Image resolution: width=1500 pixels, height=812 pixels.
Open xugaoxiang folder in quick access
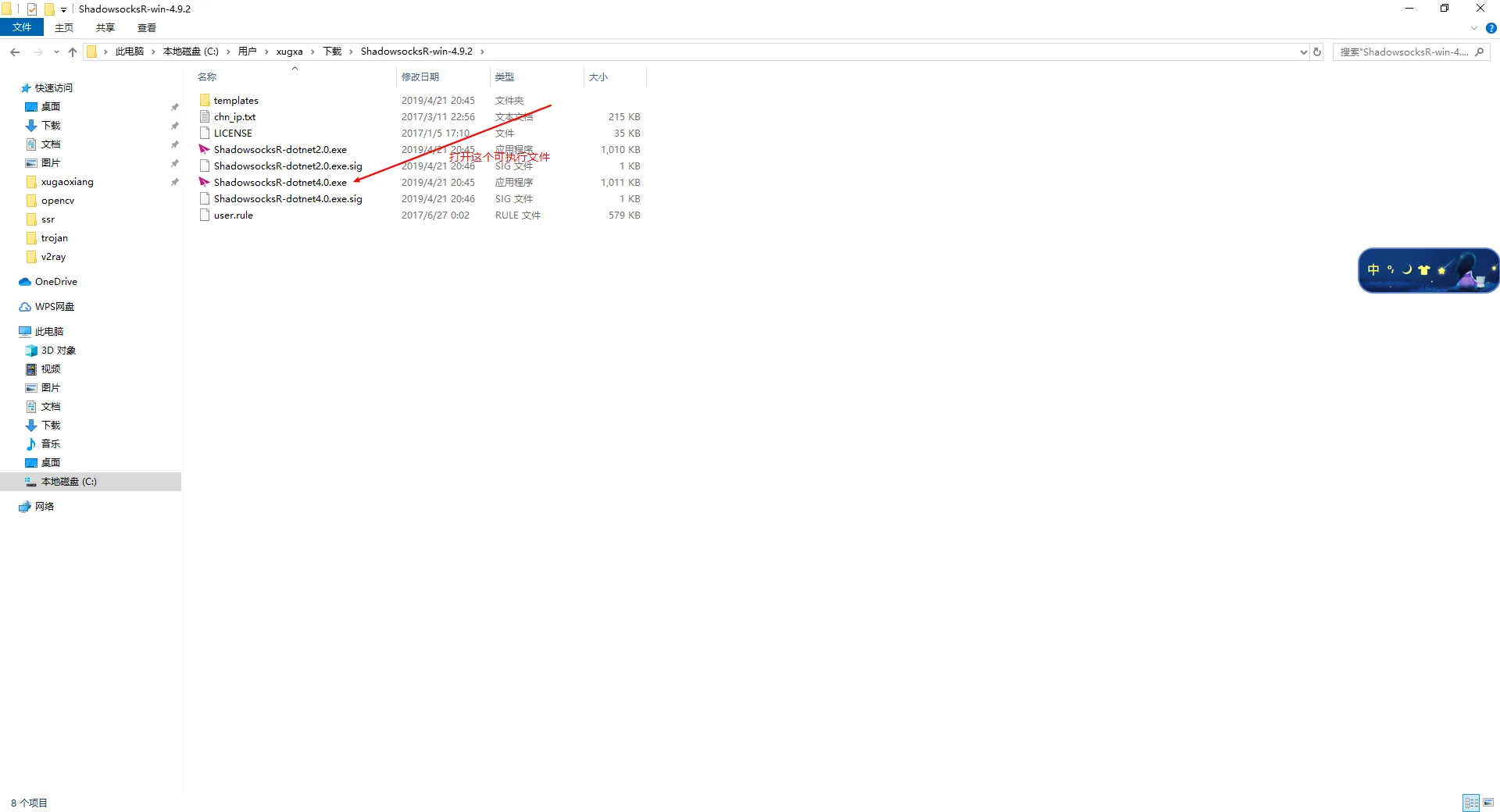[67, 182]
